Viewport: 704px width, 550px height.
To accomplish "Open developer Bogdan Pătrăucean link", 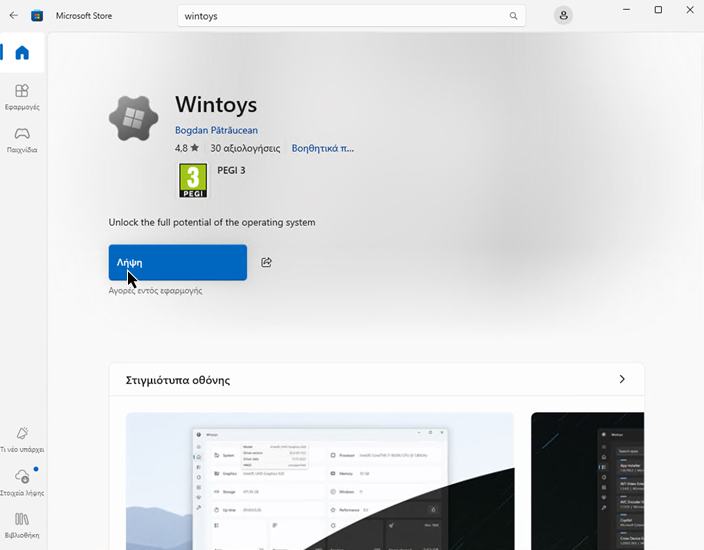I will [x=216, y=130].
